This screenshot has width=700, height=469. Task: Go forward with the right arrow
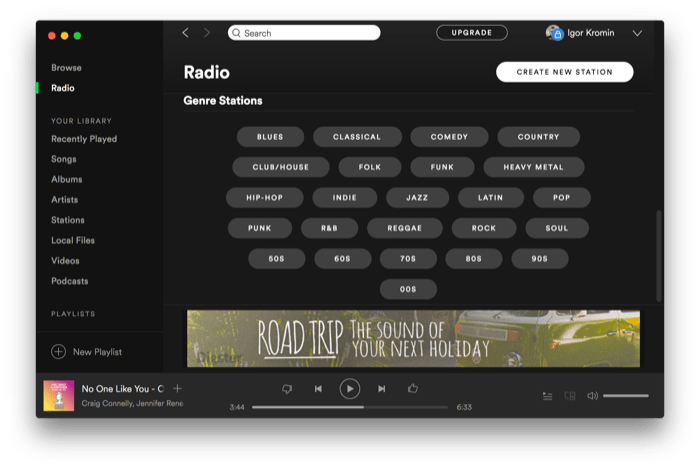(x=207, y=33)
